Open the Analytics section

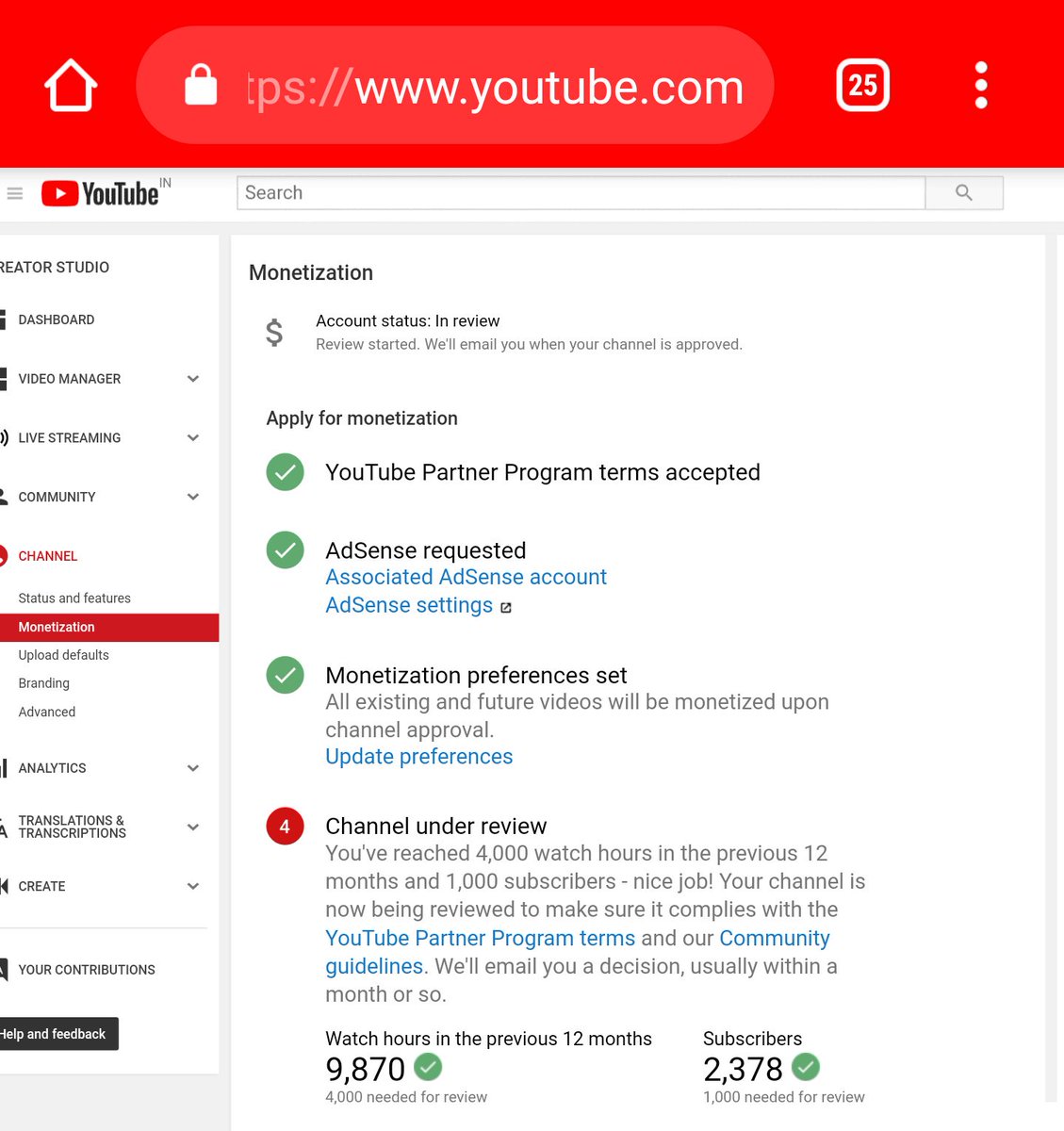coord(52,768)
